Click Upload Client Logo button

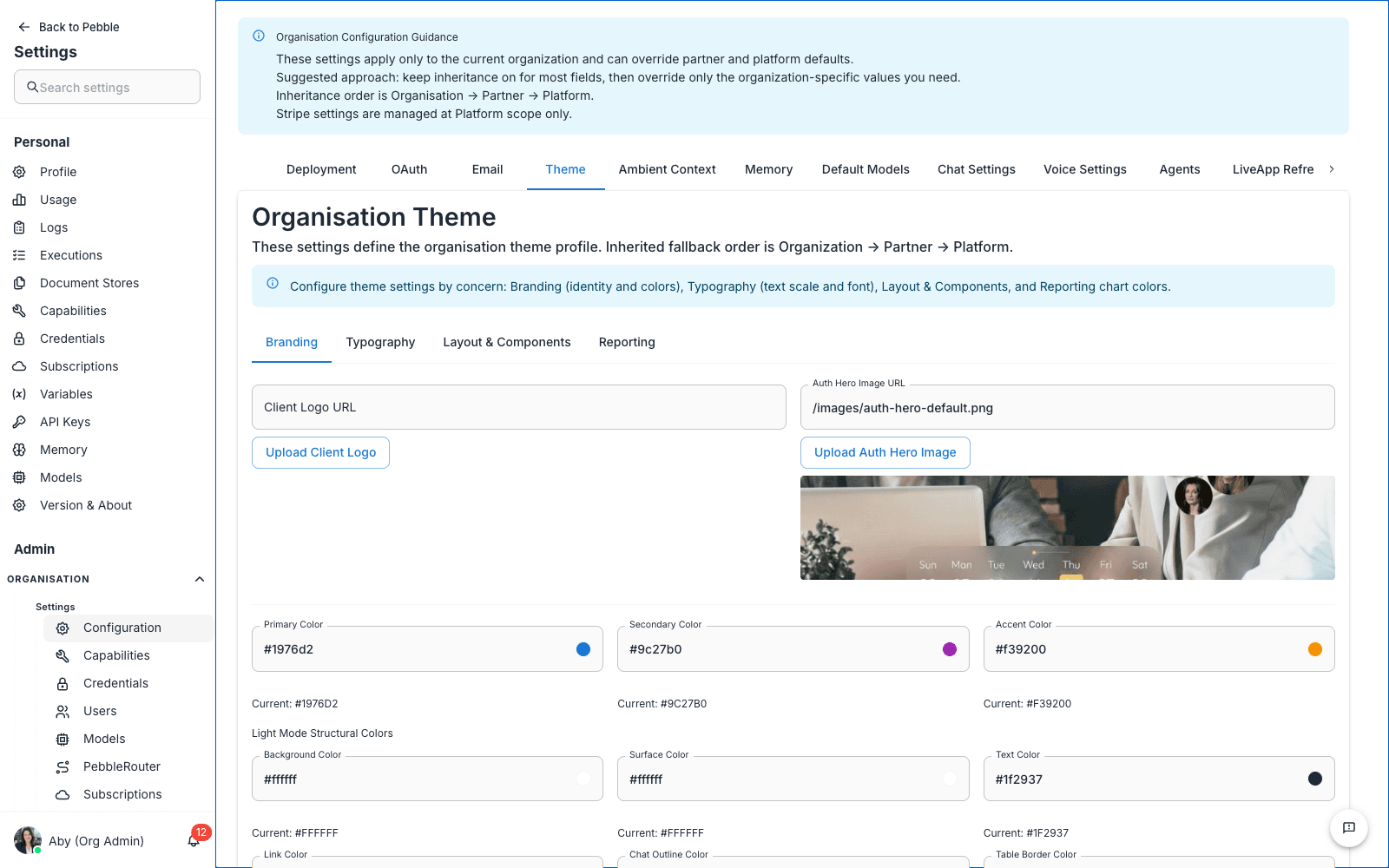tap(320, 452)
